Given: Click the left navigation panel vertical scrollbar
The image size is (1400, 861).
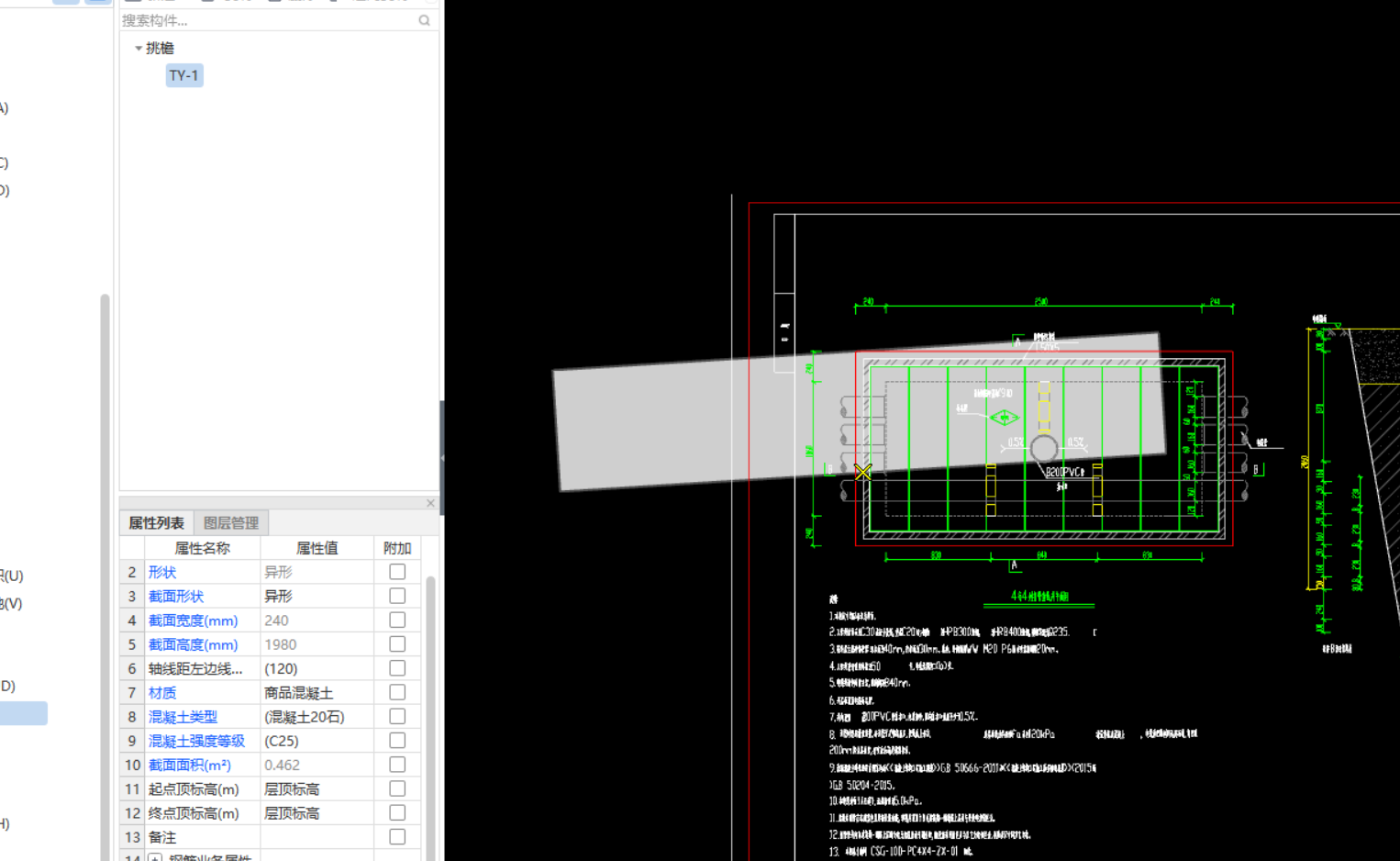Looking at the screenshot, I should [x=105, y=576].
